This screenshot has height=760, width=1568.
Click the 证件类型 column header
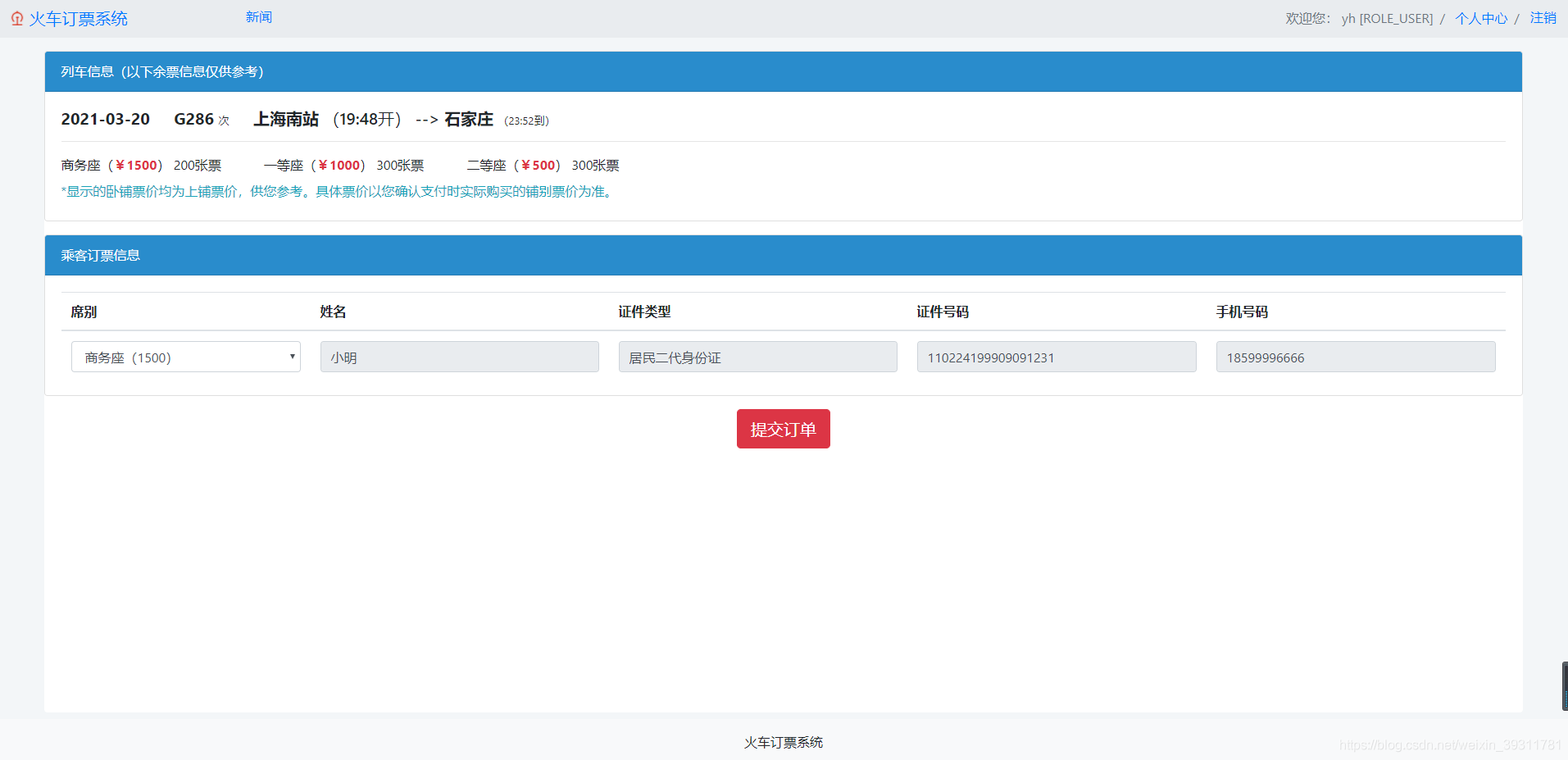point(644,312)
